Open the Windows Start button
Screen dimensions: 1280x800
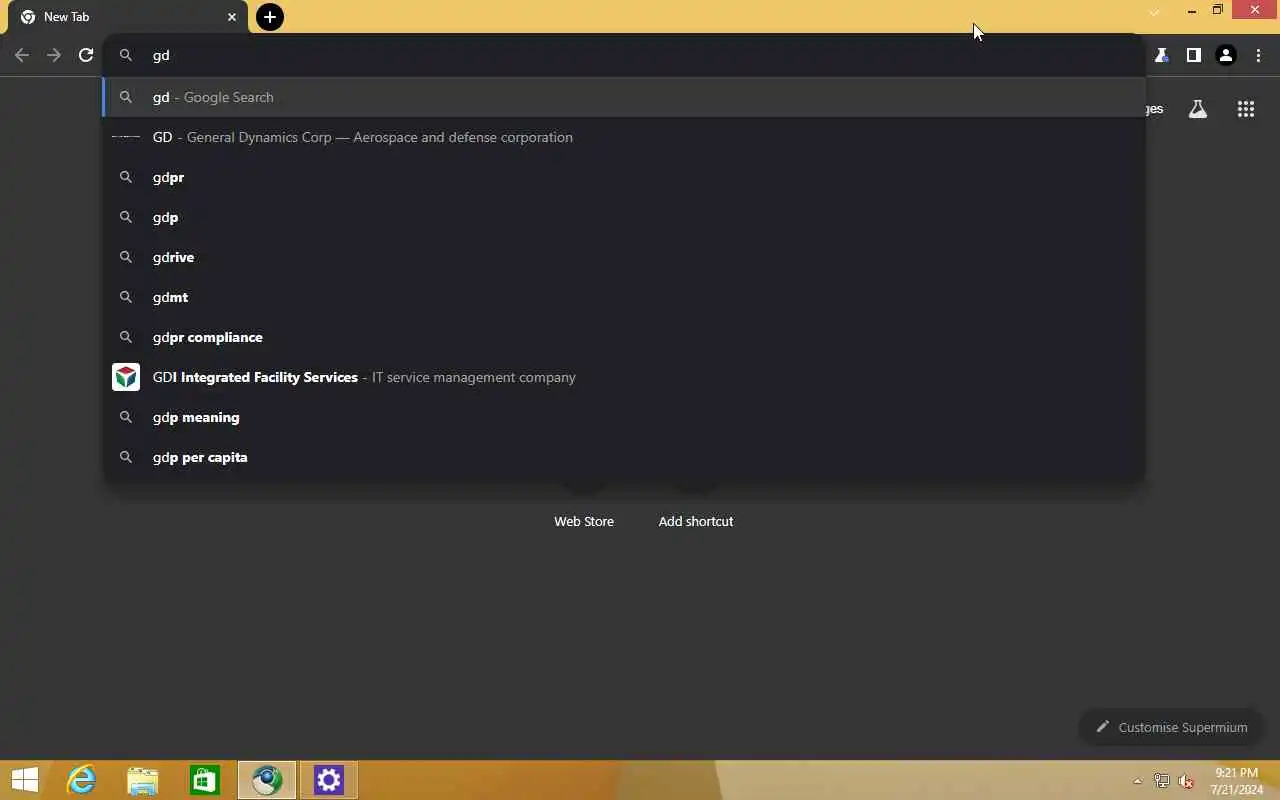click(25, 780)
